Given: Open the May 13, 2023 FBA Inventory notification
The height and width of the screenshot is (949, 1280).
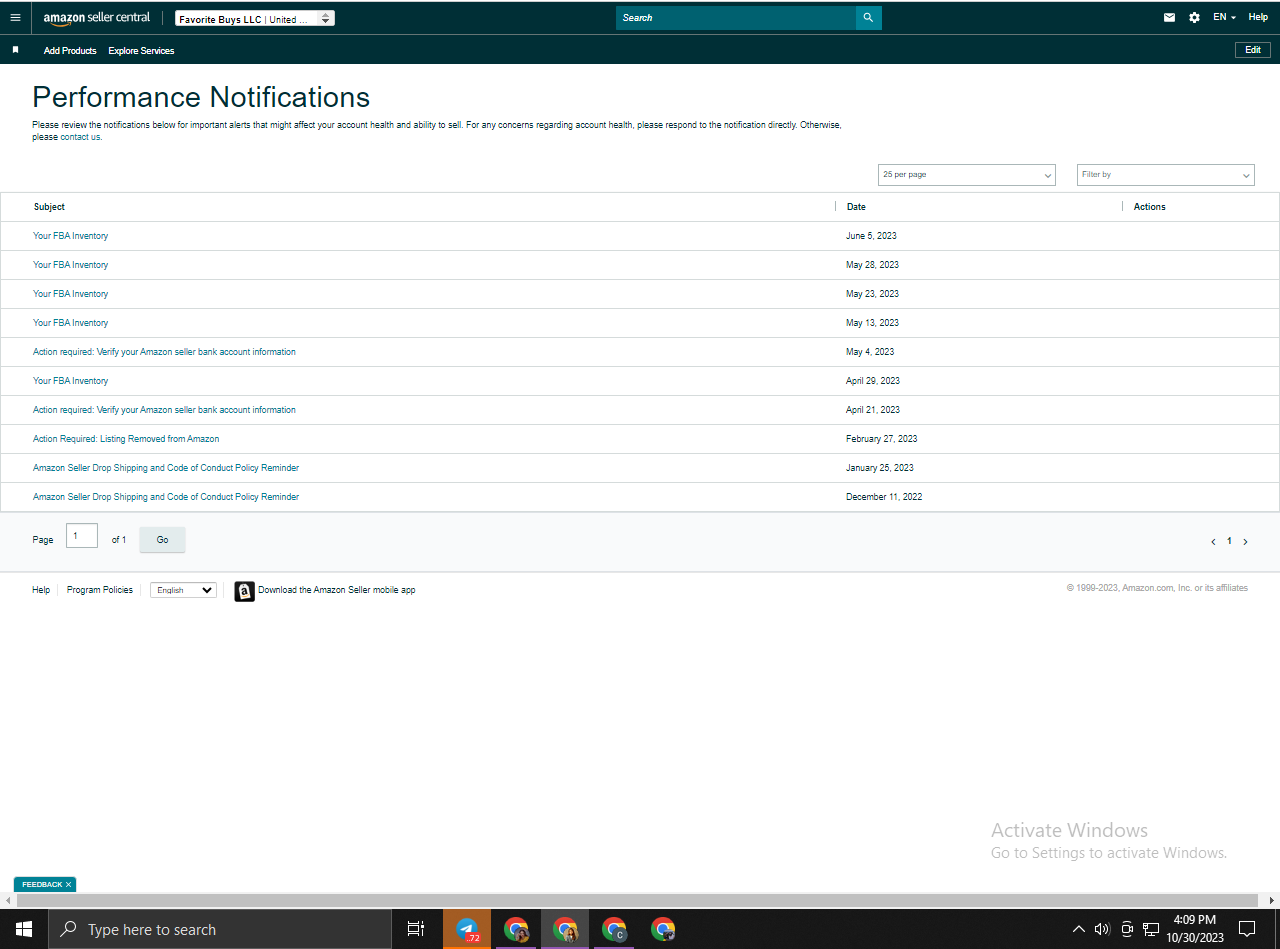Looking at the screenshot, I should (x=70, y=323).
